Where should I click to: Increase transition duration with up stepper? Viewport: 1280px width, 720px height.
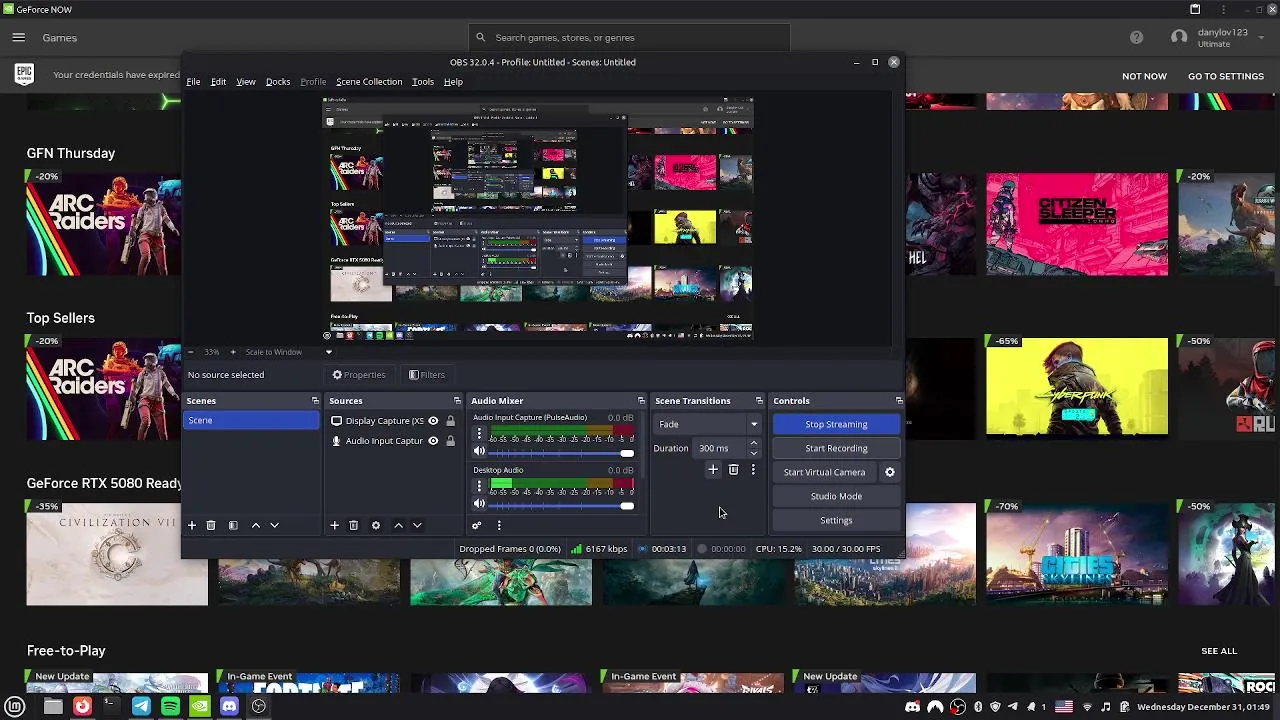[753, 443]
